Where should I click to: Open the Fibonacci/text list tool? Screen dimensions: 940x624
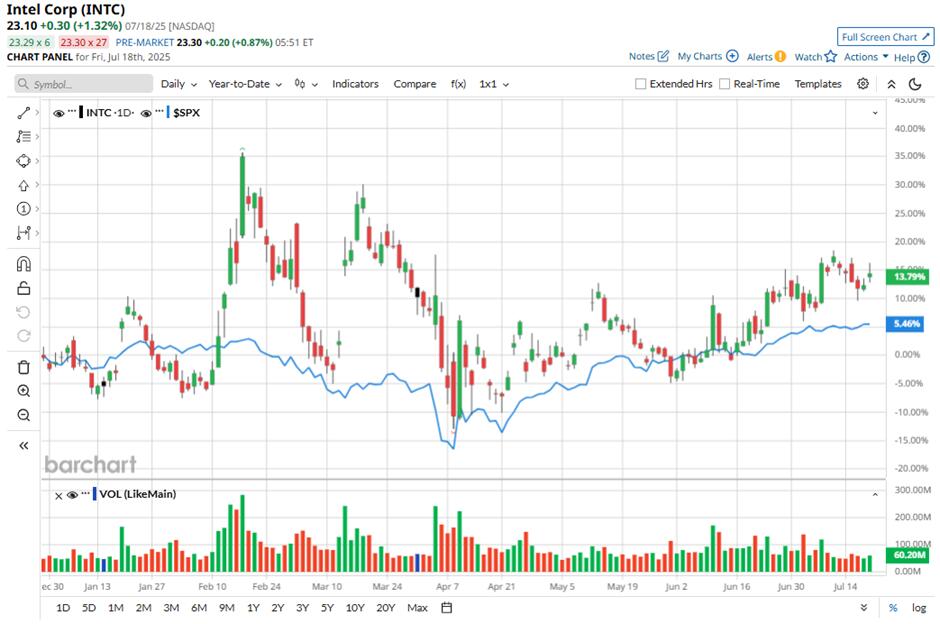tap(23, 137)
